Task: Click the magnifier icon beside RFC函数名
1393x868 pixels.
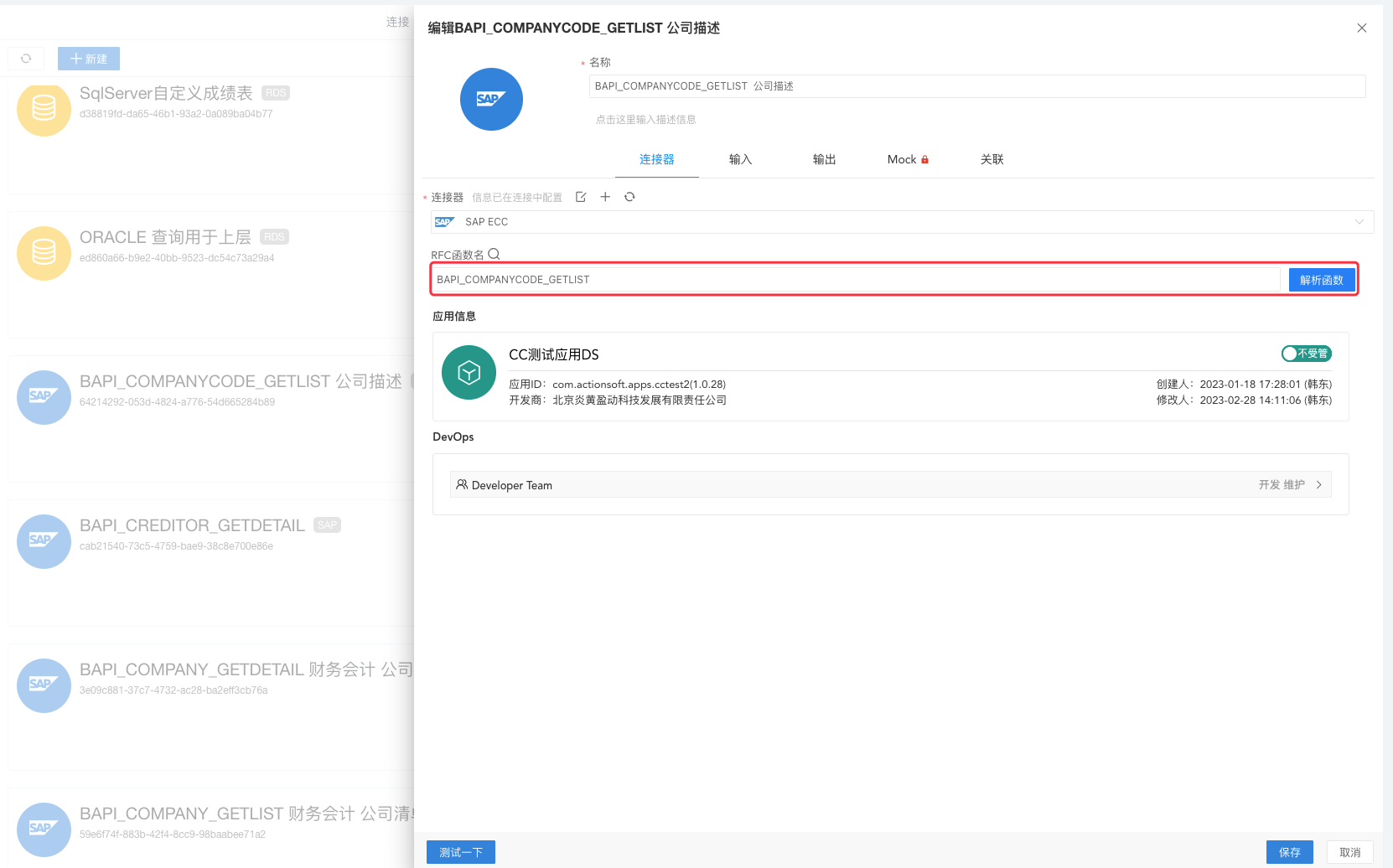Action: (x=494, y=253)
